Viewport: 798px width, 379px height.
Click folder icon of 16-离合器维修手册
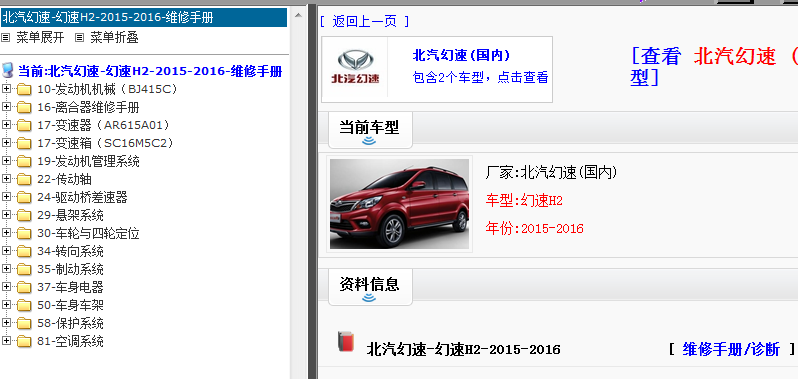[x=24, y=108]
